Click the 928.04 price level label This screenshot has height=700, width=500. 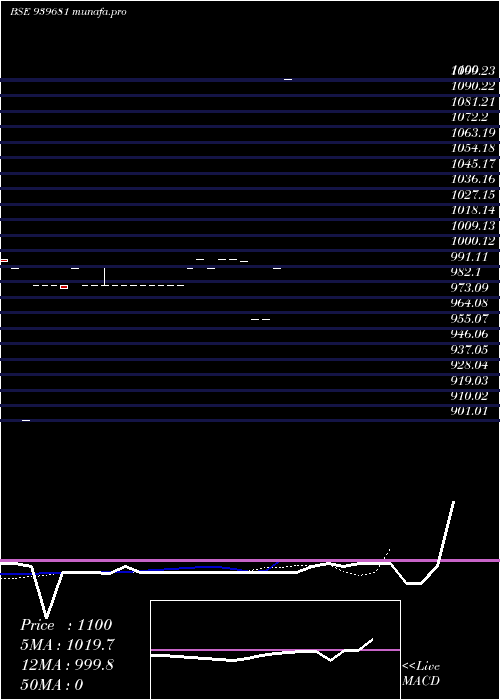tap(469, 365)
